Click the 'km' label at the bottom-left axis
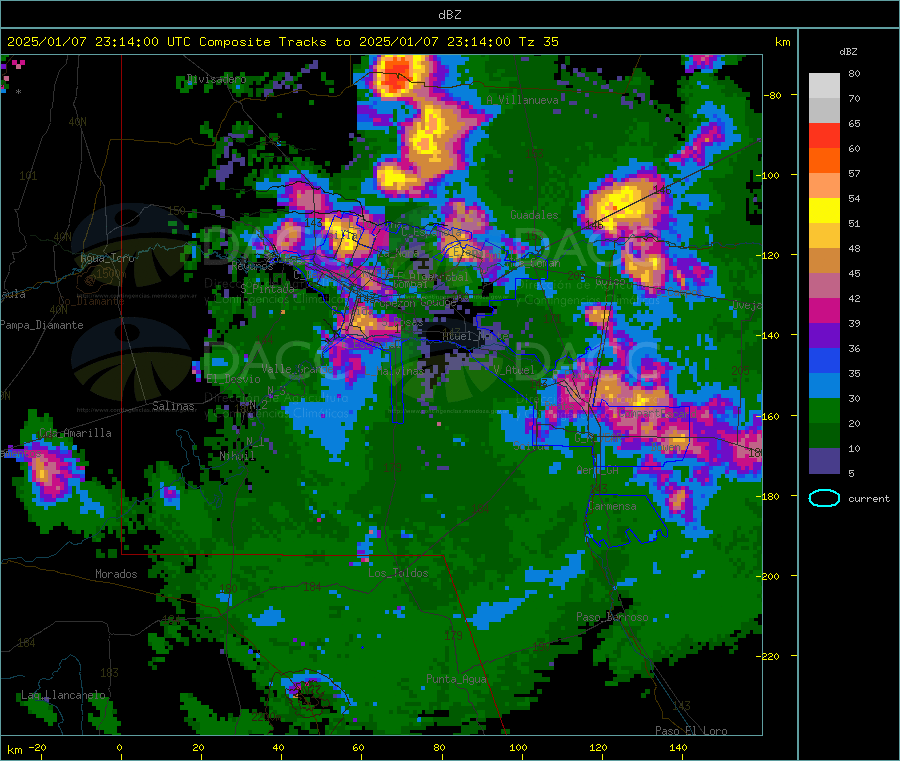The width and height of the screenshot is (900, 761). point(14,750)
